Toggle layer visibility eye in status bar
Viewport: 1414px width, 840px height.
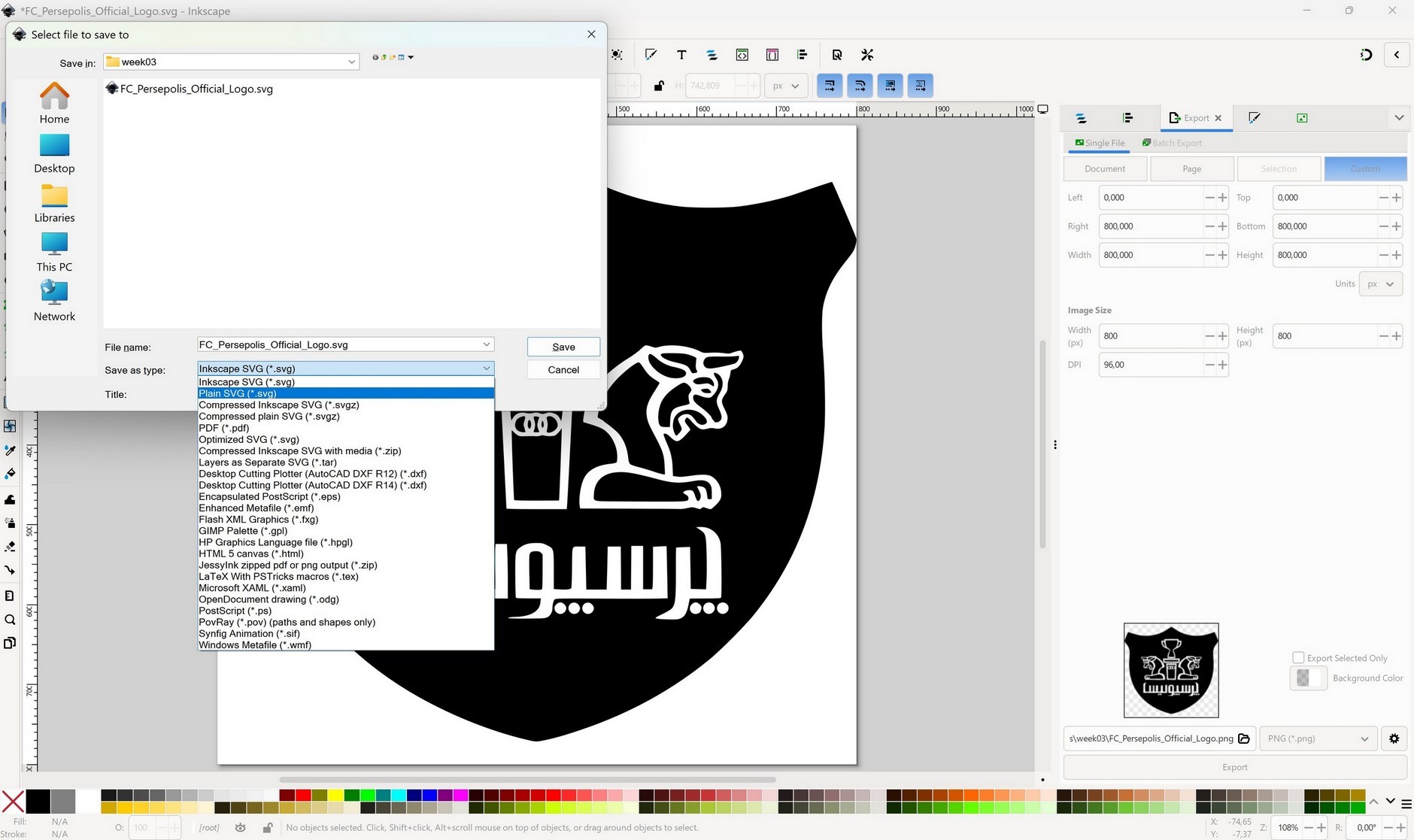click(x=241, y=827)
